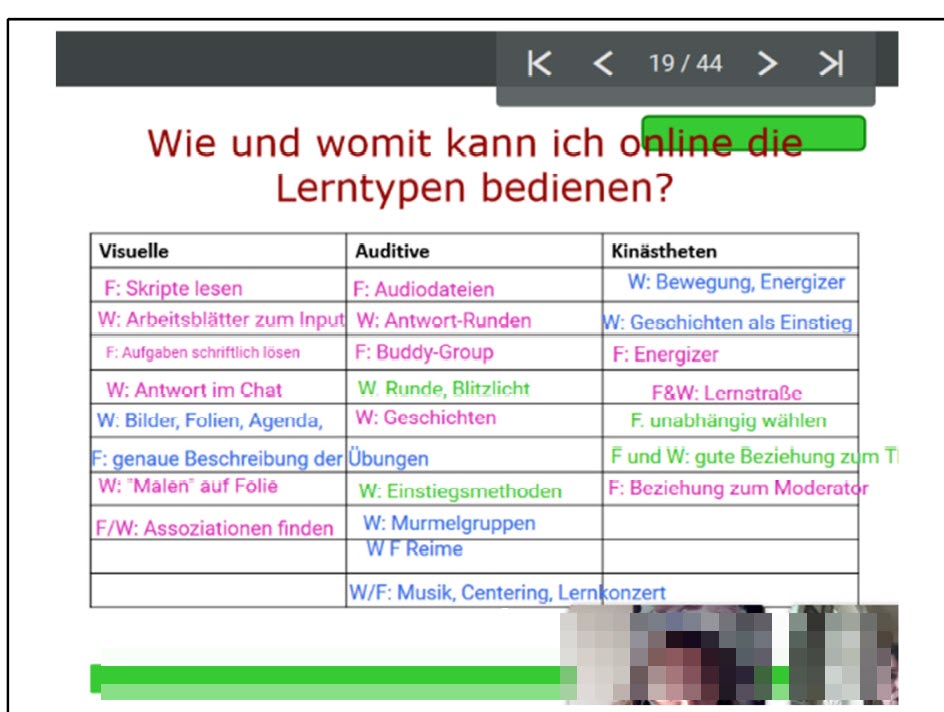This screenshot has height=712, width=944.
Task: Click the left pixelated webcam thumbnail
Action: tap(665, 654)
